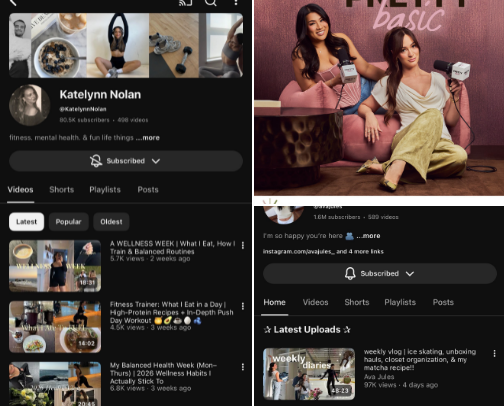Play the weekly diaries vlog thumbnail
The width and height of the screenshot is (504, 406).
[309, 374]
